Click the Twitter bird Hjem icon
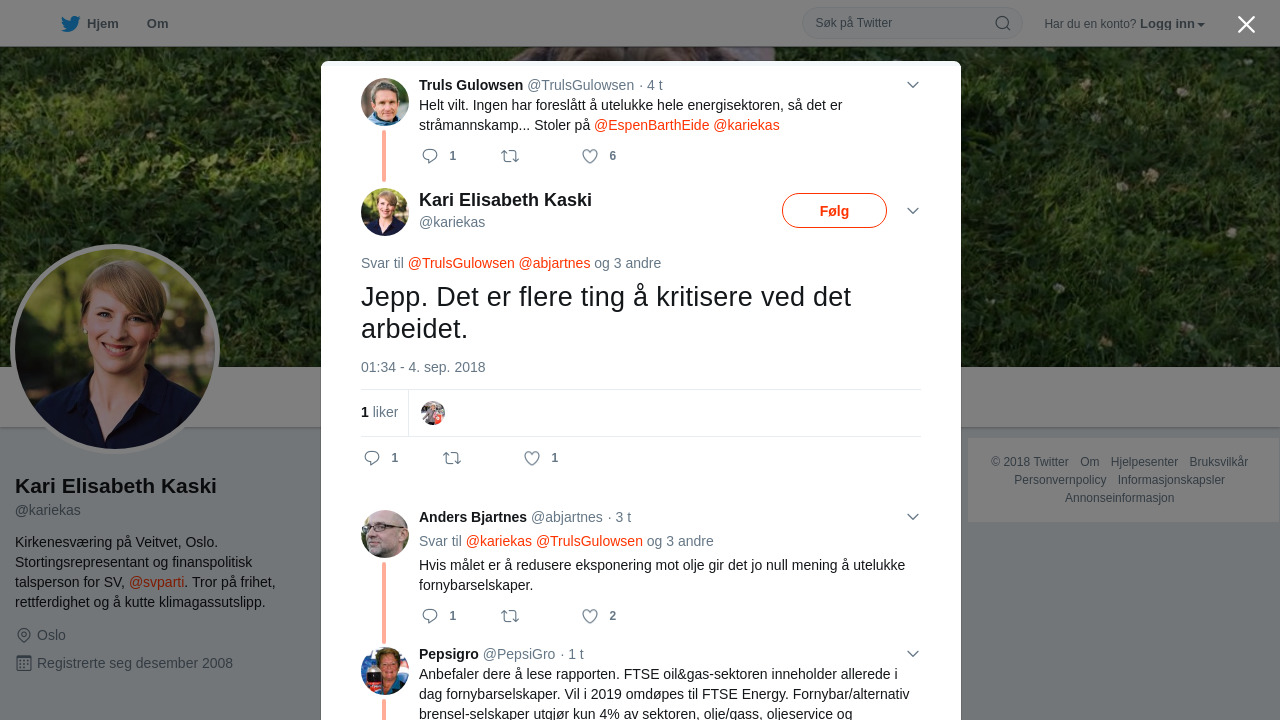Screen dimensions: 1280x720 tap(70, 24)
